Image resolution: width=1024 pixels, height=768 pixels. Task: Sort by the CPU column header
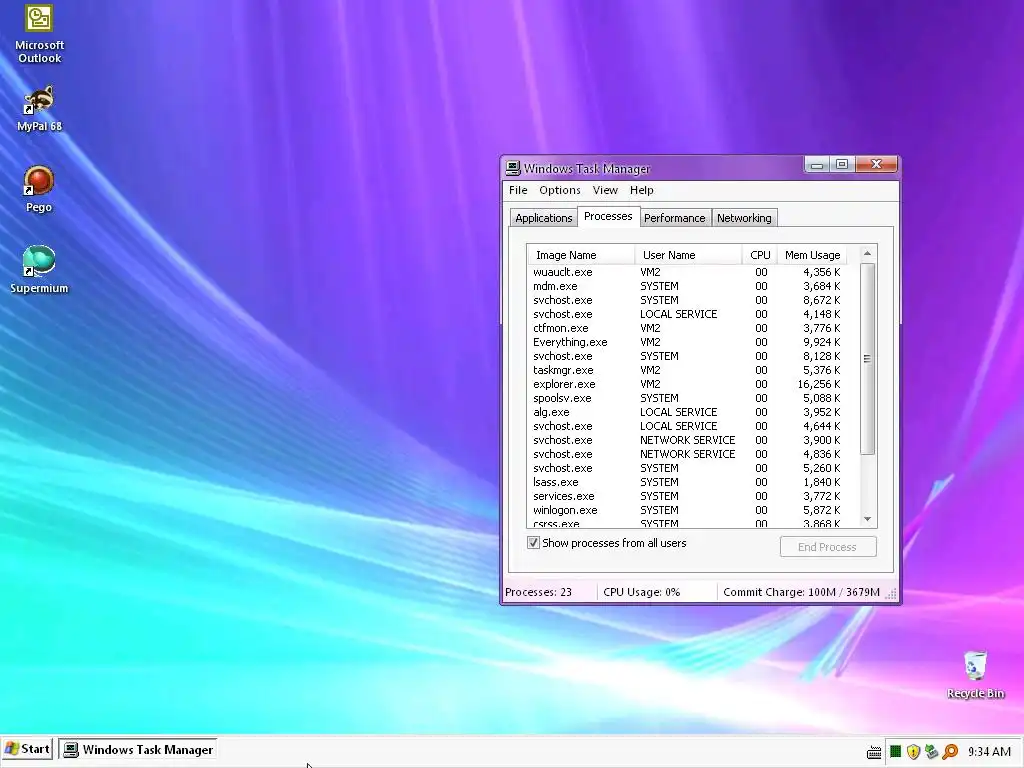pyautogui.click(x=760, y=255)
